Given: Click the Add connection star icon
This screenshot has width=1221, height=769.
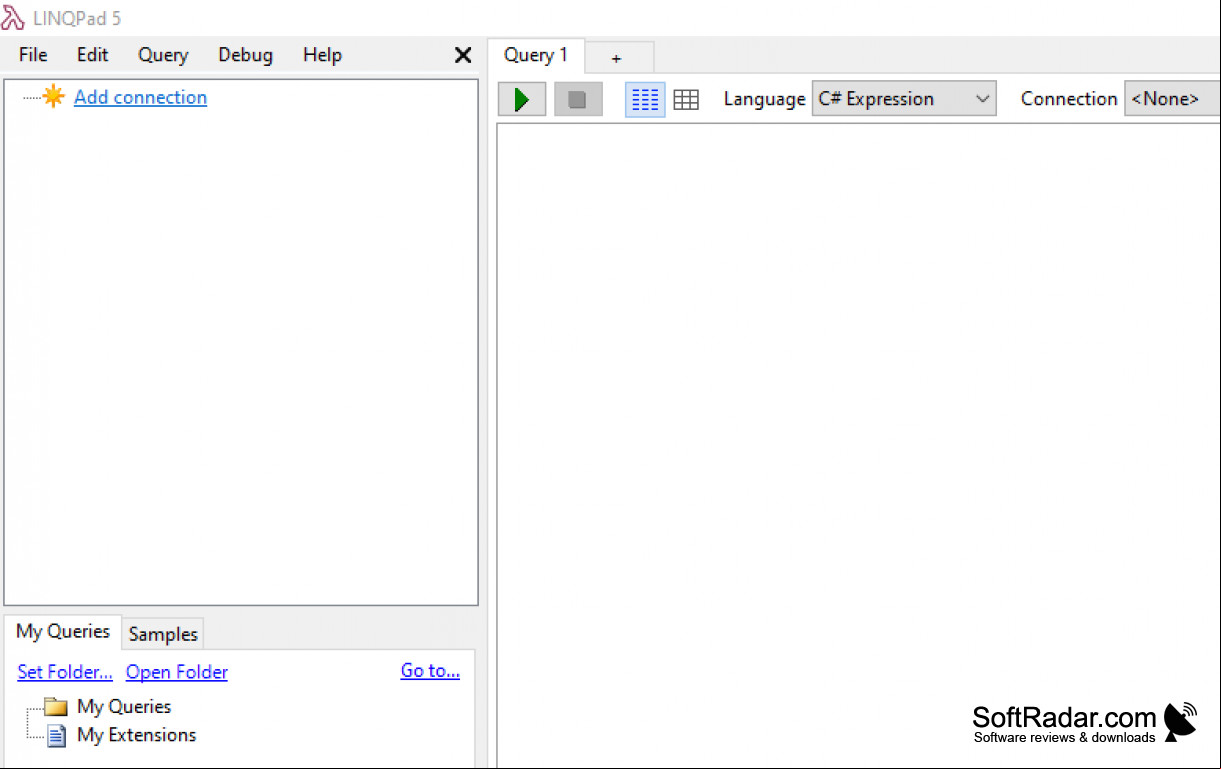Looking at the screenshot, I should pyautogui.click(x=53, y=96).
